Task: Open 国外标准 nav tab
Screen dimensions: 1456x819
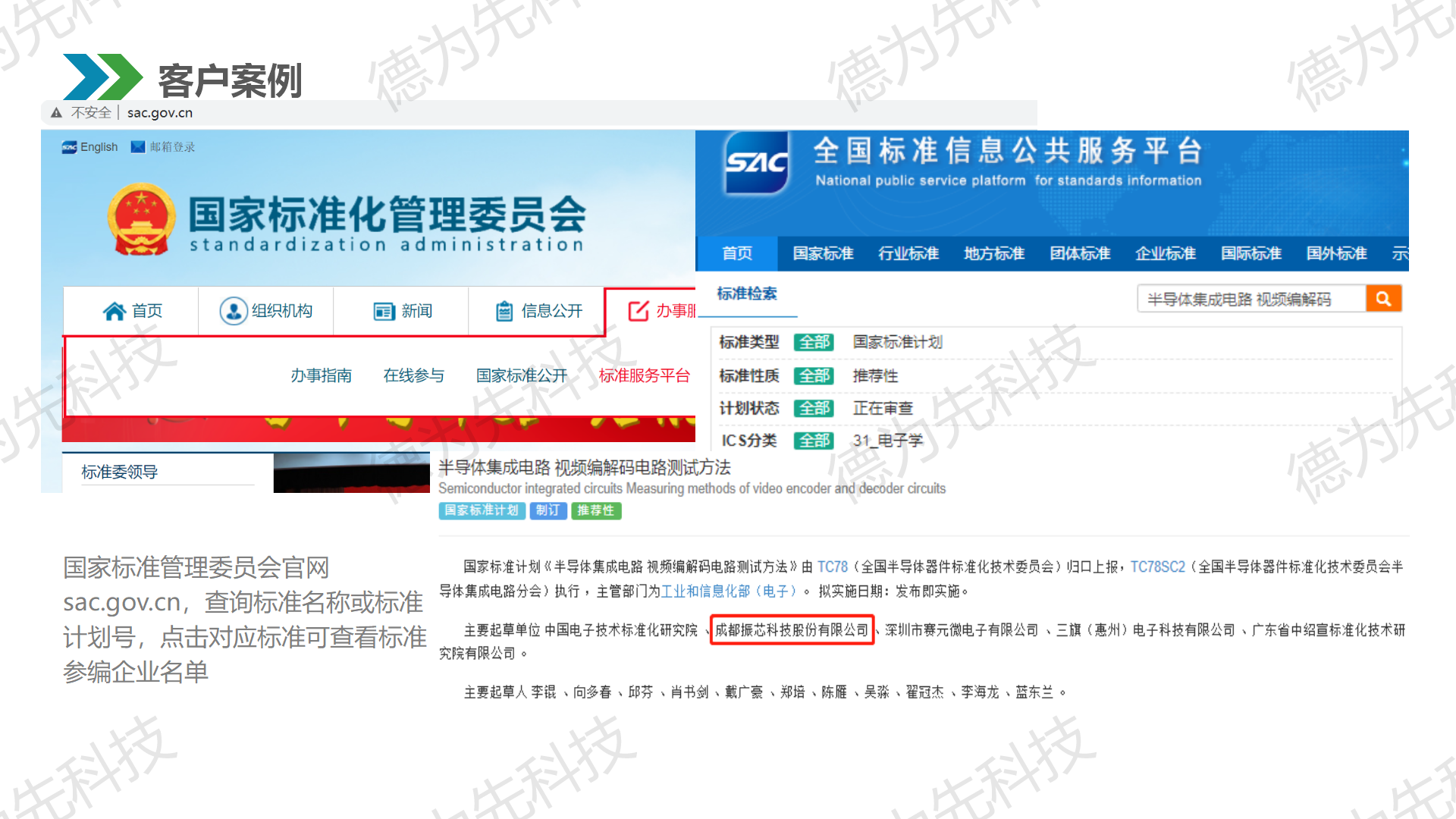Action: click(x=1337, y=253)
